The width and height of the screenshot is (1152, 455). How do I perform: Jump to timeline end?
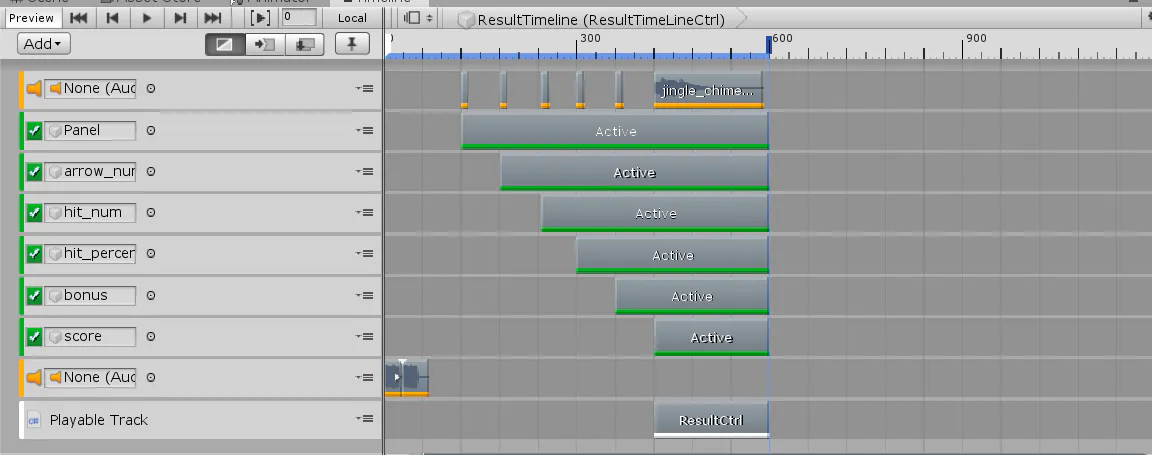(213, 18)
